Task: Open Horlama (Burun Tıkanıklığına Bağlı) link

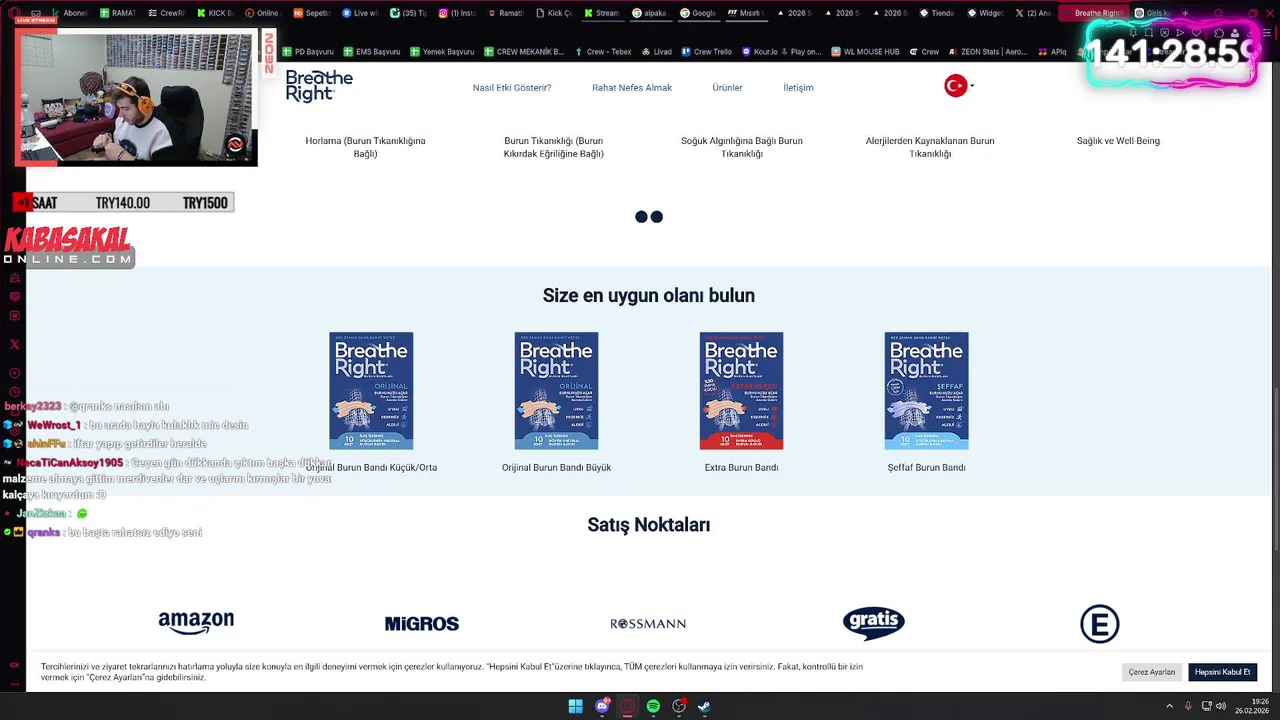Action: click(x=365, y=147)
